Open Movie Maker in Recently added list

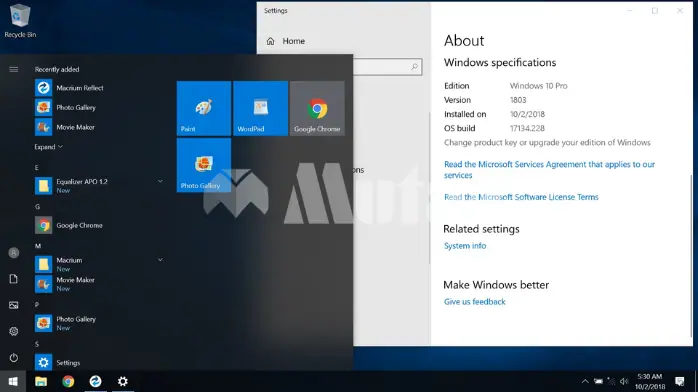click(x=65, y=127)
